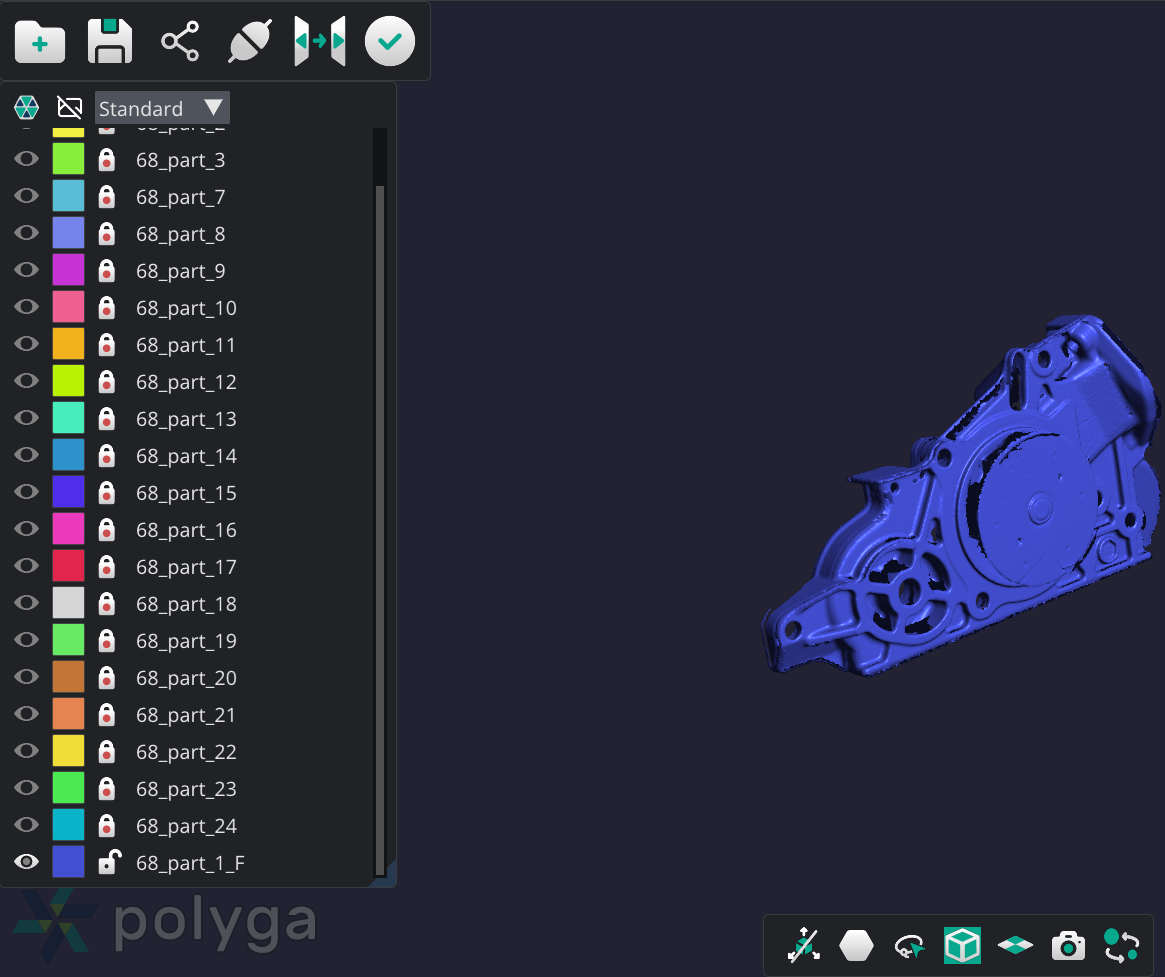The width and height of the screenshot is (1165, 977).
Task: Apply changes using the checkmark icon
Action: pyautogui.click(x=389, y=41)
